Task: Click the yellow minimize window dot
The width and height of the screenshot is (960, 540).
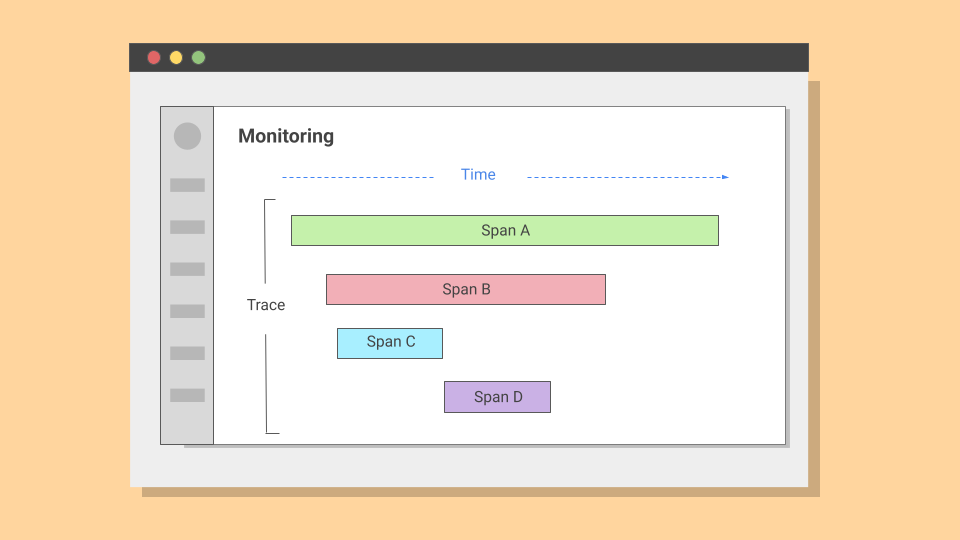Action: (176, 58)
